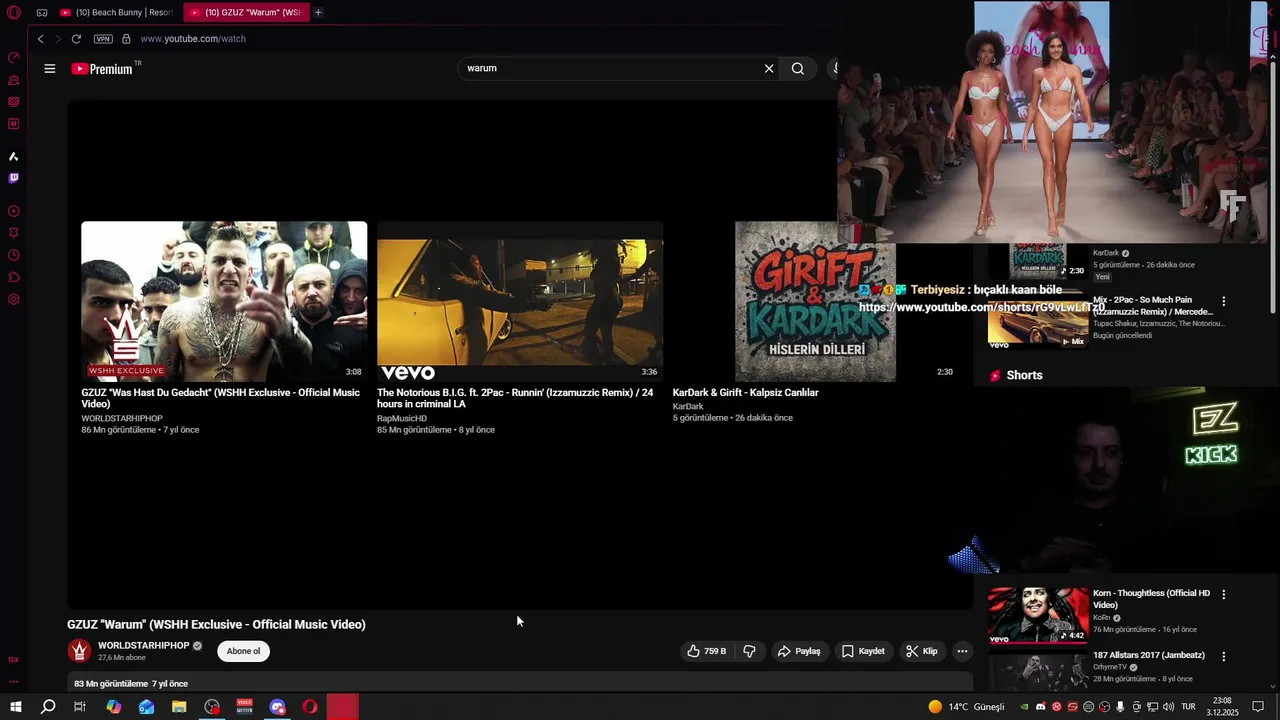Open WORLDSTARHIPHOP channel avatar

point(79,651)
